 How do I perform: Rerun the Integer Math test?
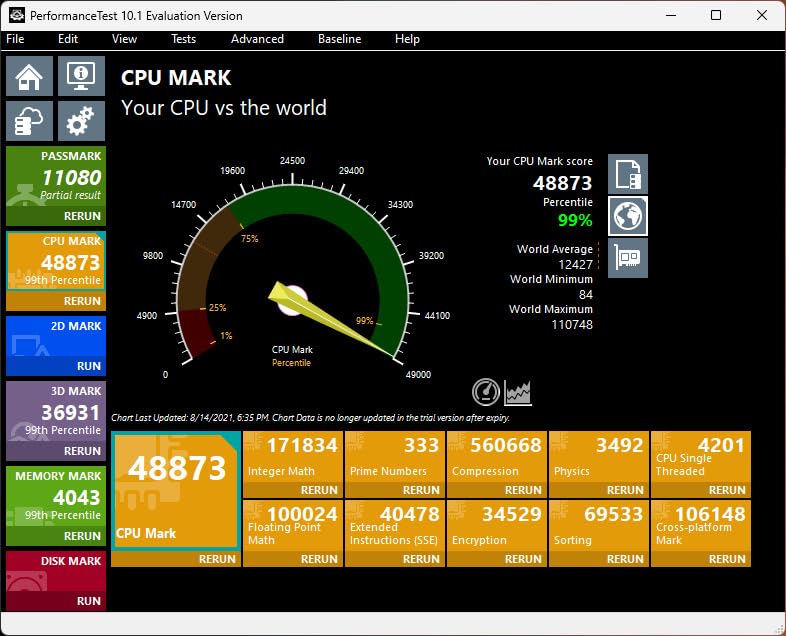pos(319,490)
